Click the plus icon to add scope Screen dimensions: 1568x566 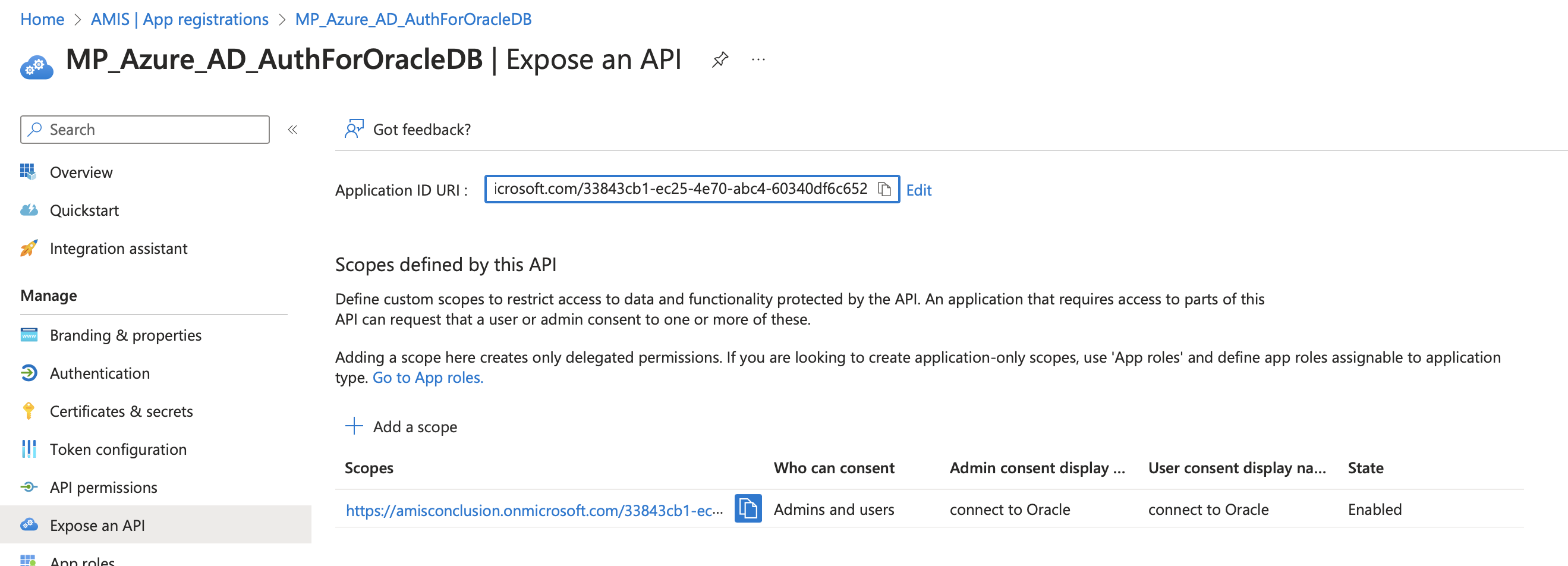tap(354, 426)
